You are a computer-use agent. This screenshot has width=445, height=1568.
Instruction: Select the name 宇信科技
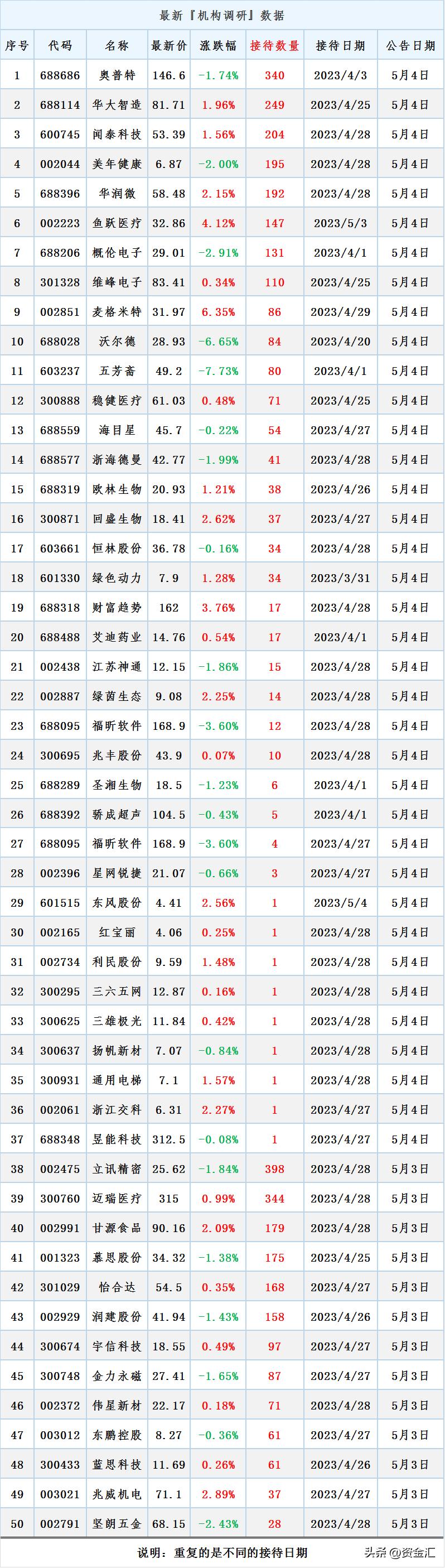pyautogui.click(x=117, y=1346)
